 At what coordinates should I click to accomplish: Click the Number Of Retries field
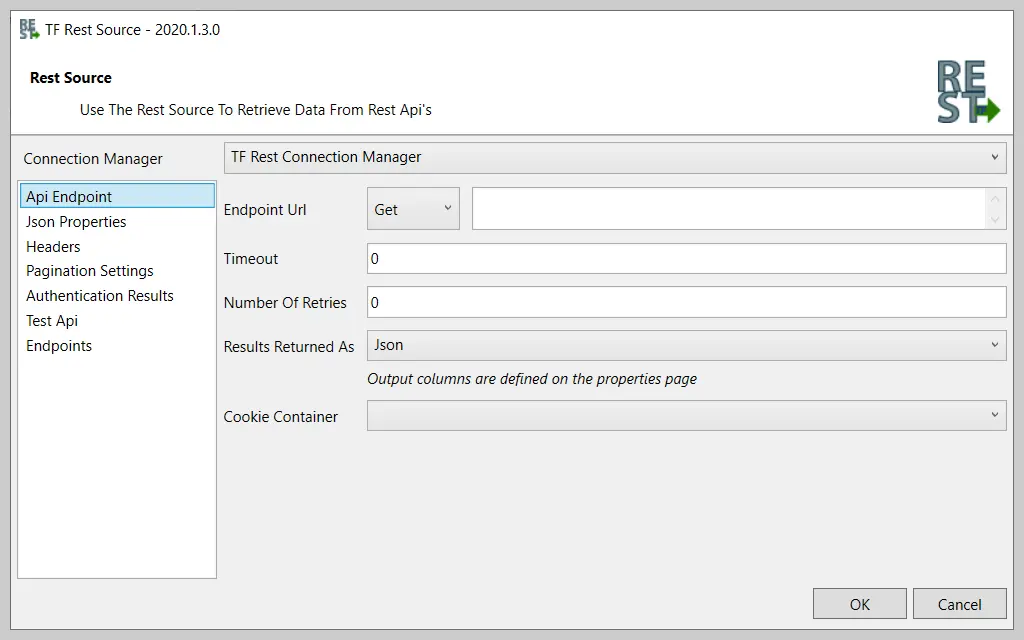tap(686, 302)
